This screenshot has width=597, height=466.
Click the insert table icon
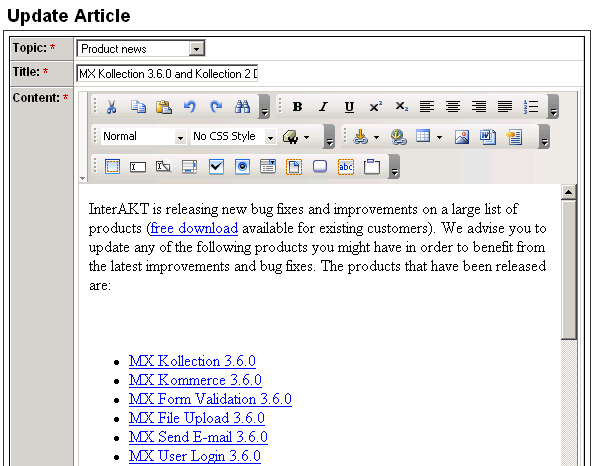click(423, 136)
